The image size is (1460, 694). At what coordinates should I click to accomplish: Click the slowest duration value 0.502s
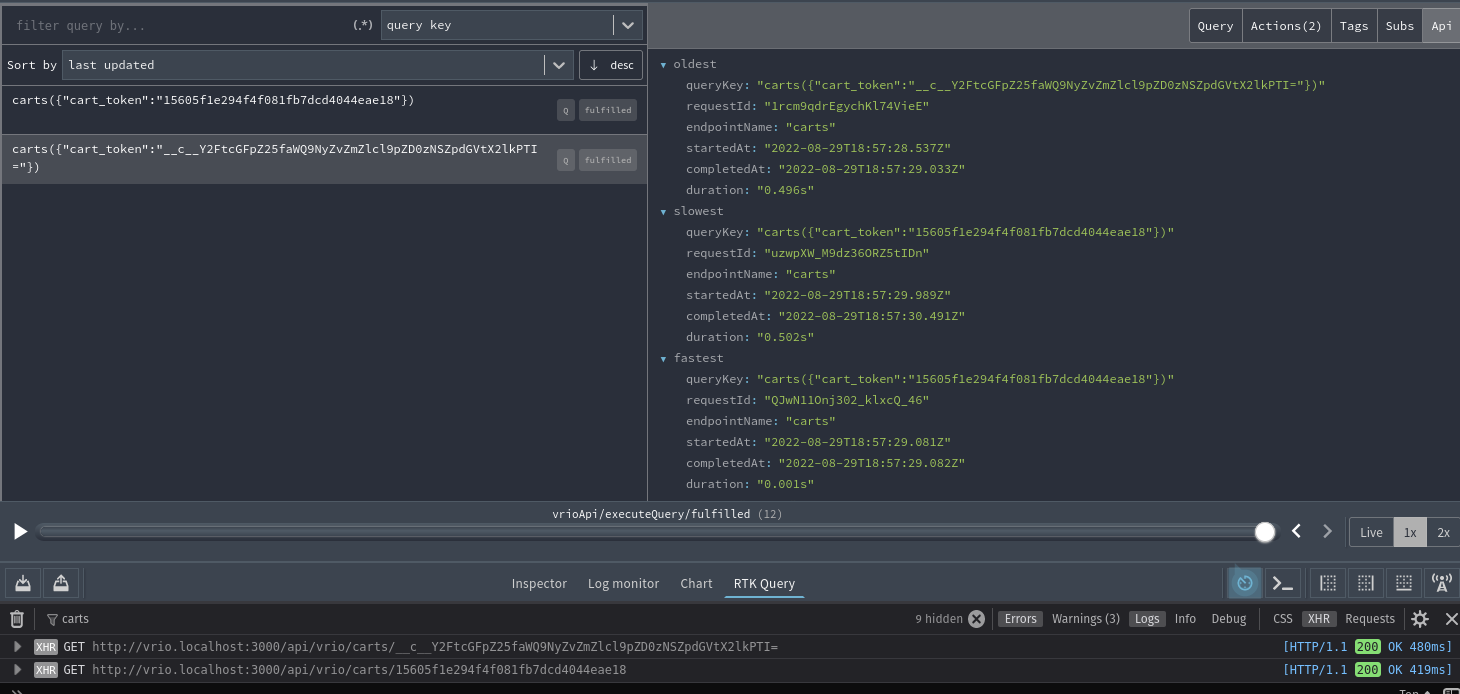pos(785,337)
